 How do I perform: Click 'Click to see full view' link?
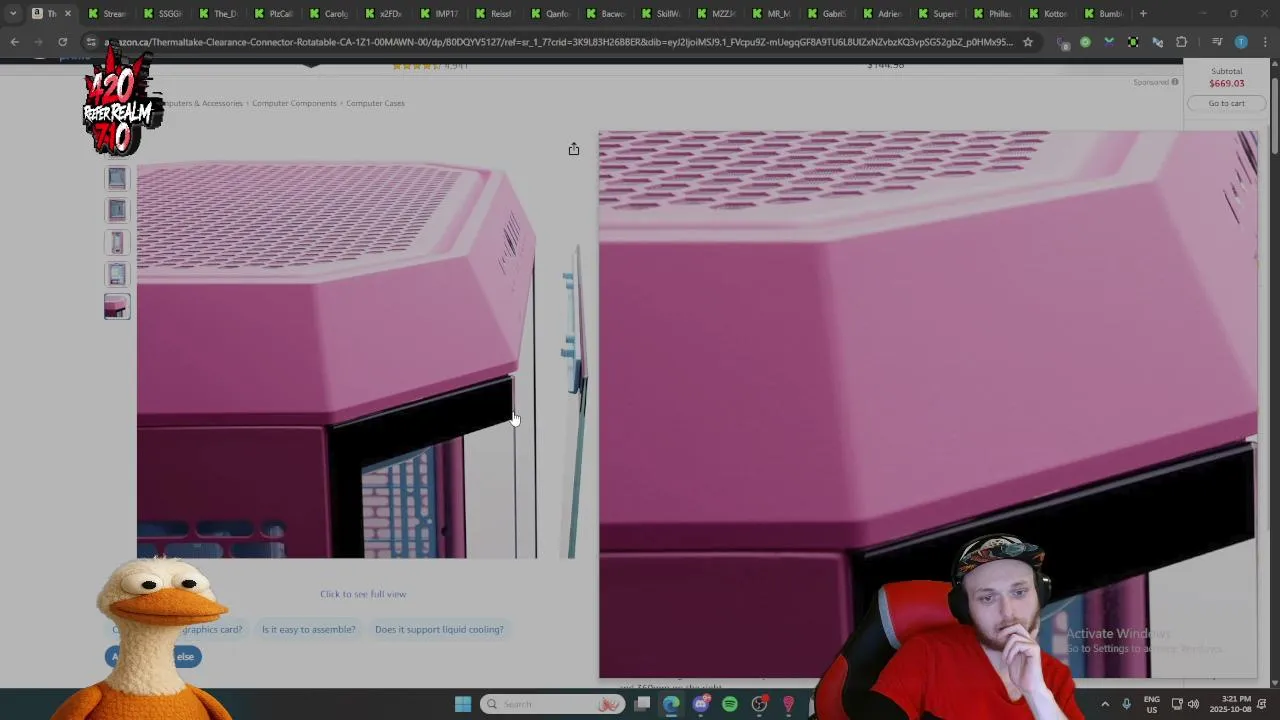tap(363, 594)
